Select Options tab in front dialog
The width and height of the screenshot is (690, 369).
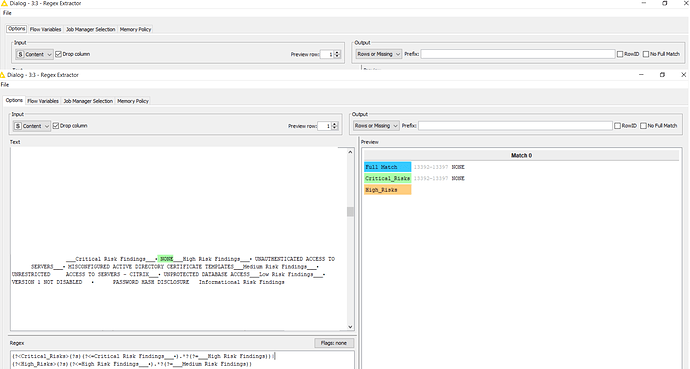(x=14, y=100)
